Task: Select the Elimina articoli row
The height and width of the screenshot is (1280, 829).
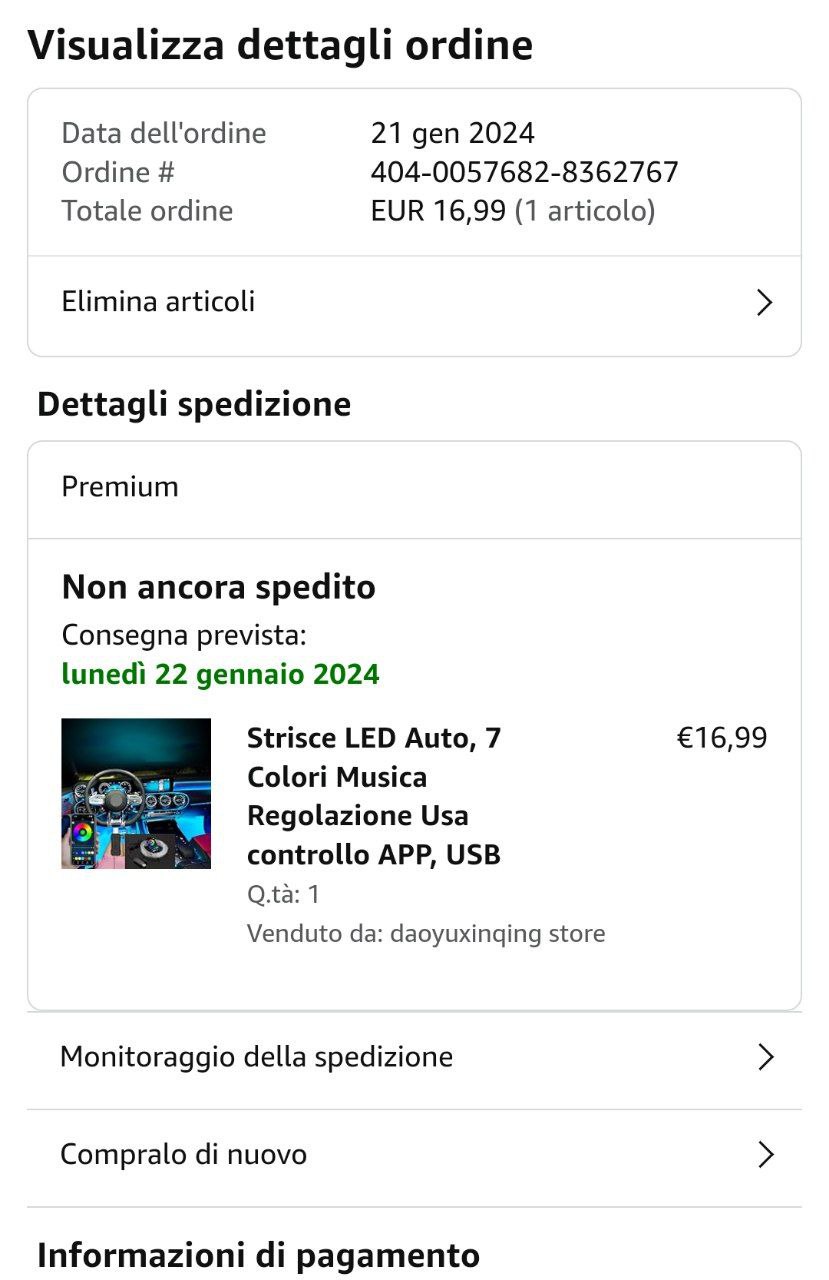Action: coord(414,303)
